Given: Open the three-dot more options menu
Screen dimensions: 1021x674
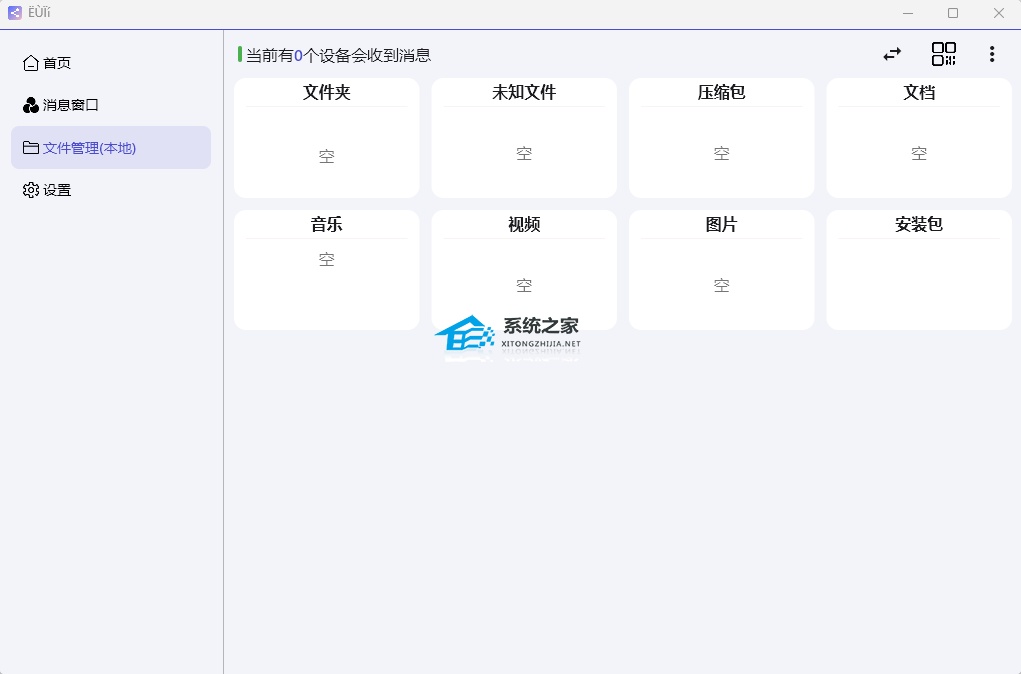Looking at the screenshot, I should pyautogui.click(x=992, y=54).
